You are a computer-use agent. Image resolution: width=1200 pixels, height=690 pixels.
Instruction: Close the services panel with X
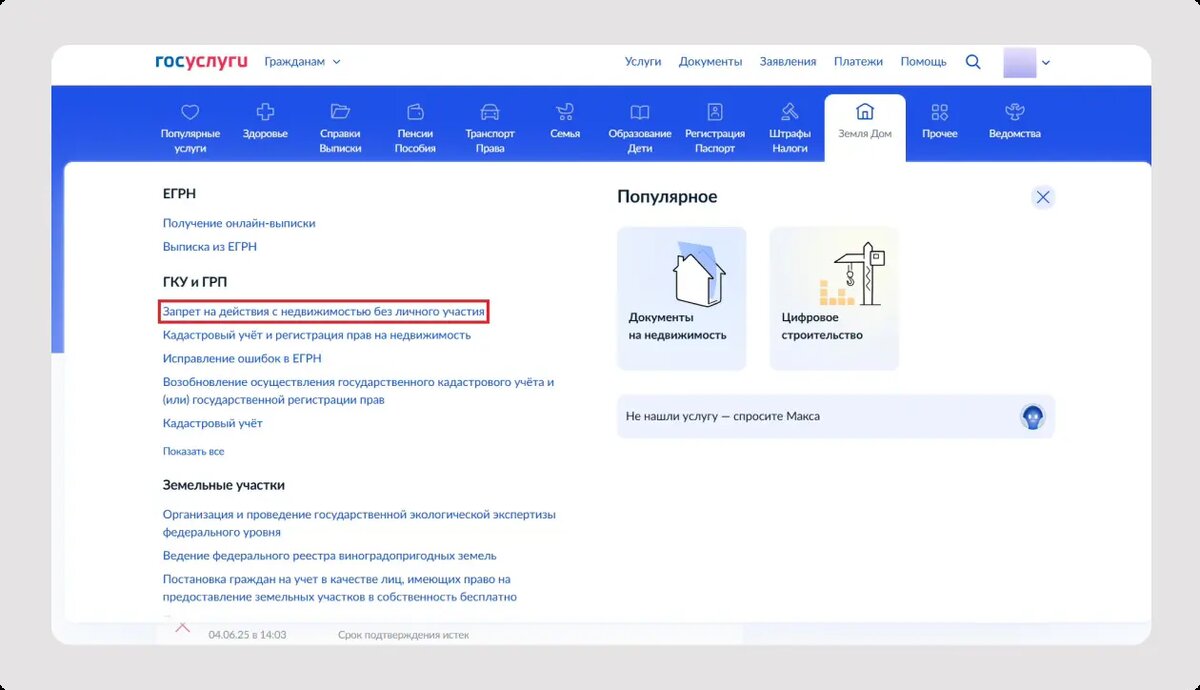tap(1043, 197)
